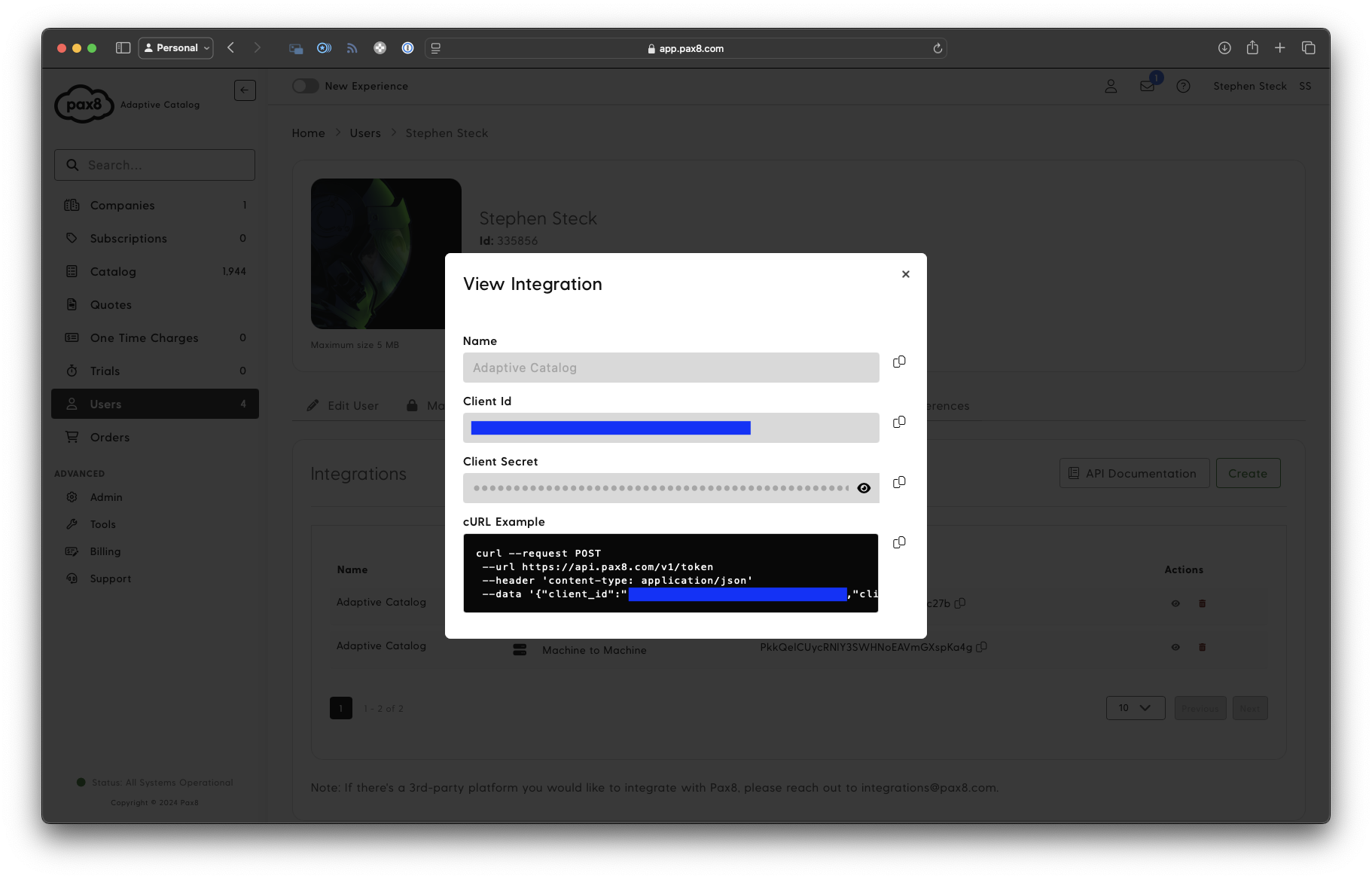This screenshot has width=1372, height=879.
Task: Focus the sidebar Search field
Action: click(154, 165)
